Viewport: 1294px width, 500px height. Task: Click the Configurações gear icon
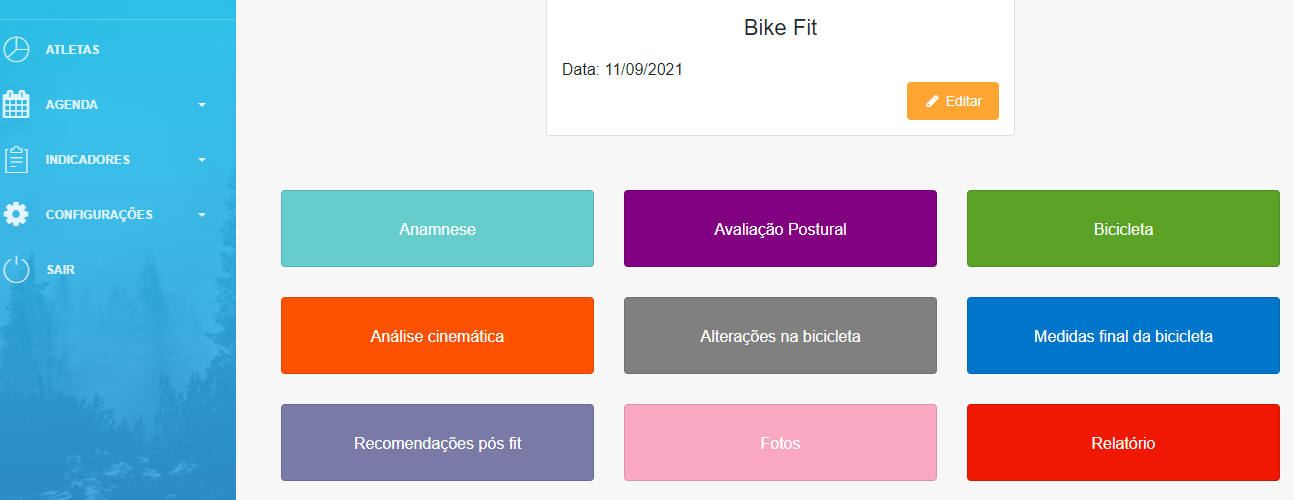tap(16, 215)
